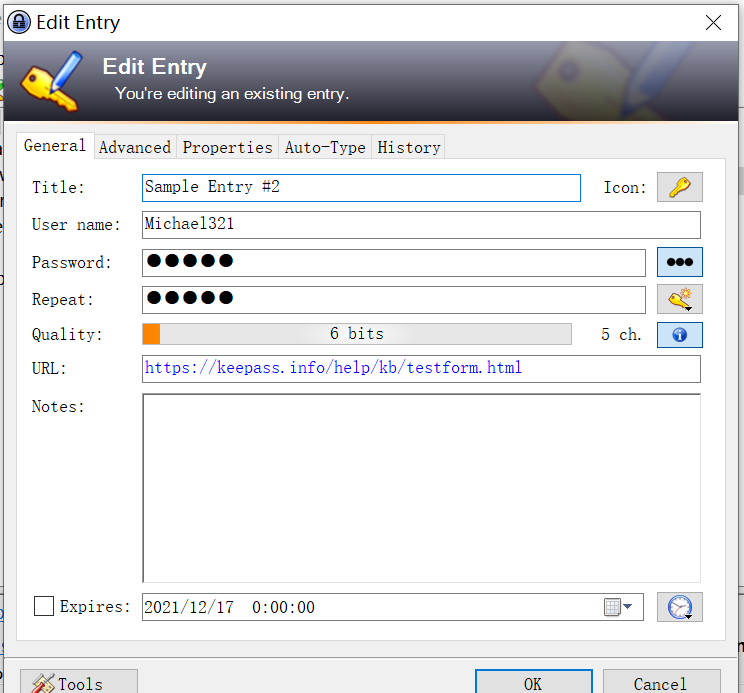Show password quality information icon
Screen dimensions: 744x693
679,335
